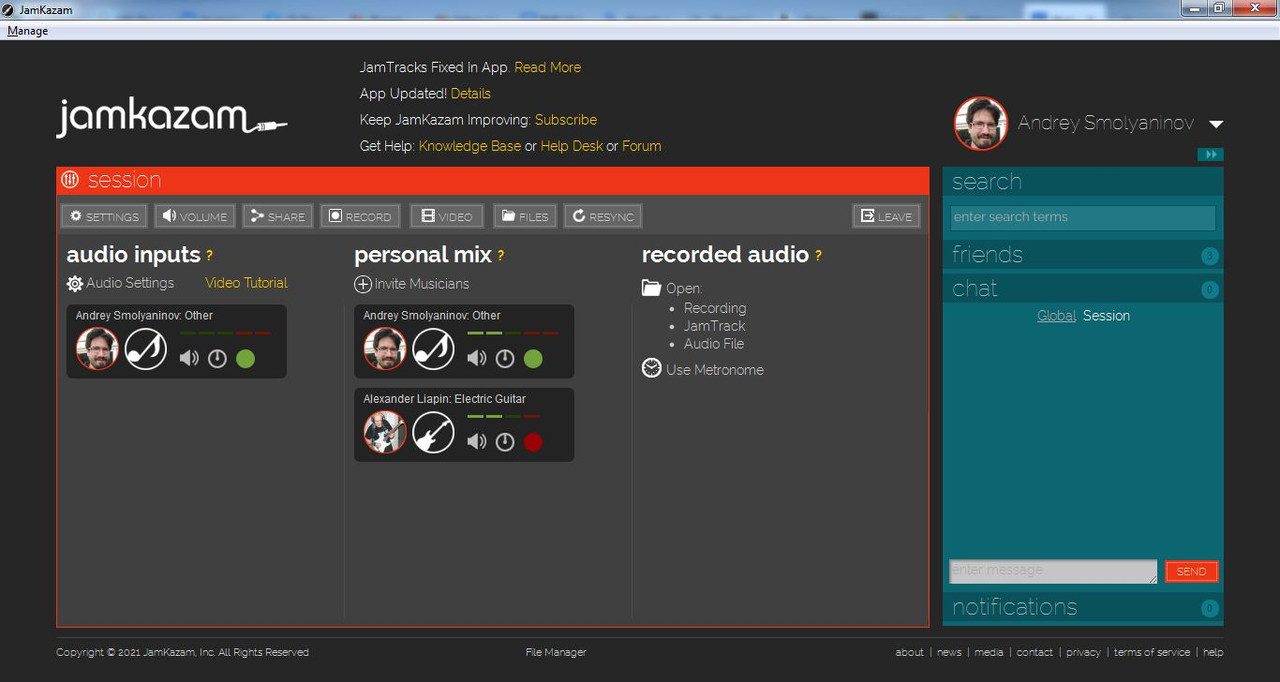Click the session mixer icon in header
Screen dimensions: 1280x682
70,180
